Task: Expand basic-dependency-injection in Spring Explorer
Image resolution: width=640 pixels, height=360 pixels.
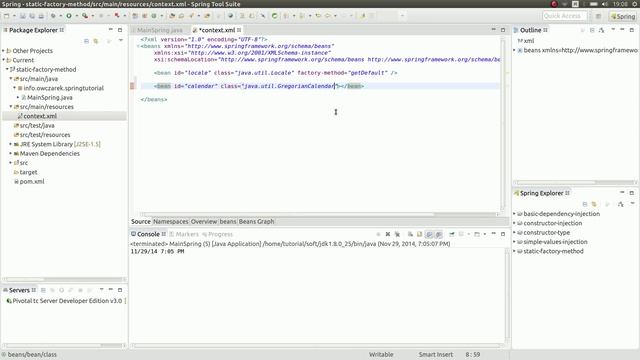Action: (x=514, y=214)
